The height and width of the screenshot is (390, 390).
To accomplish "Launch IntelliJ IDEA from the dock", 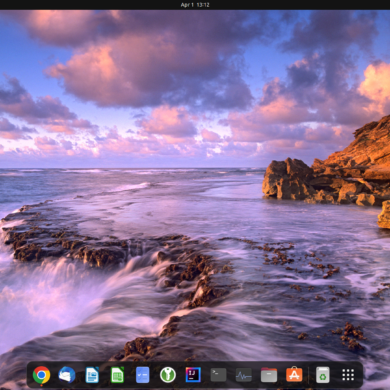I will (x=193, y=375).
